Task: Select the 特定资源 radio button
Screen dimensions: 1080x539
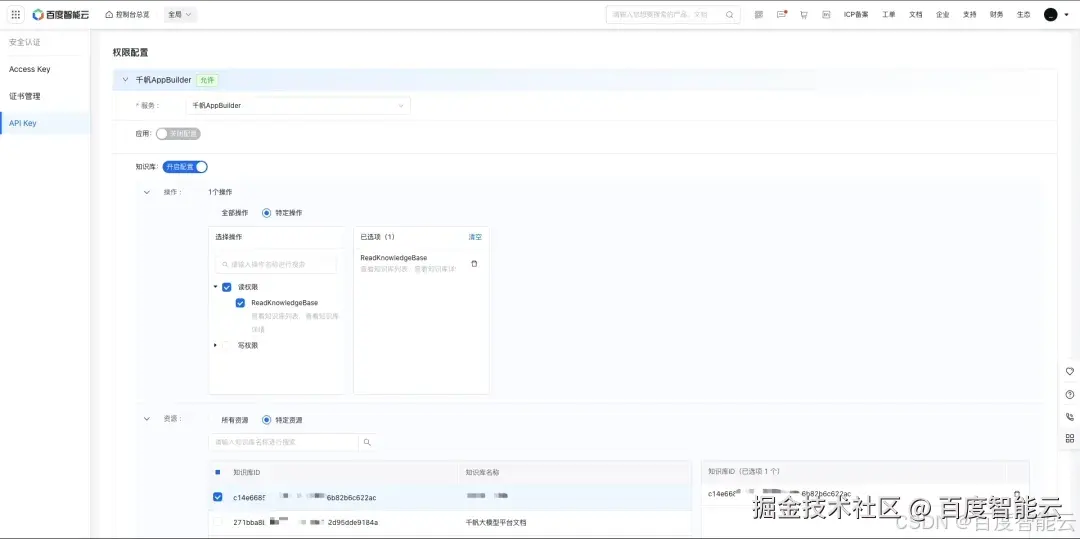Action: click(267, 420)
